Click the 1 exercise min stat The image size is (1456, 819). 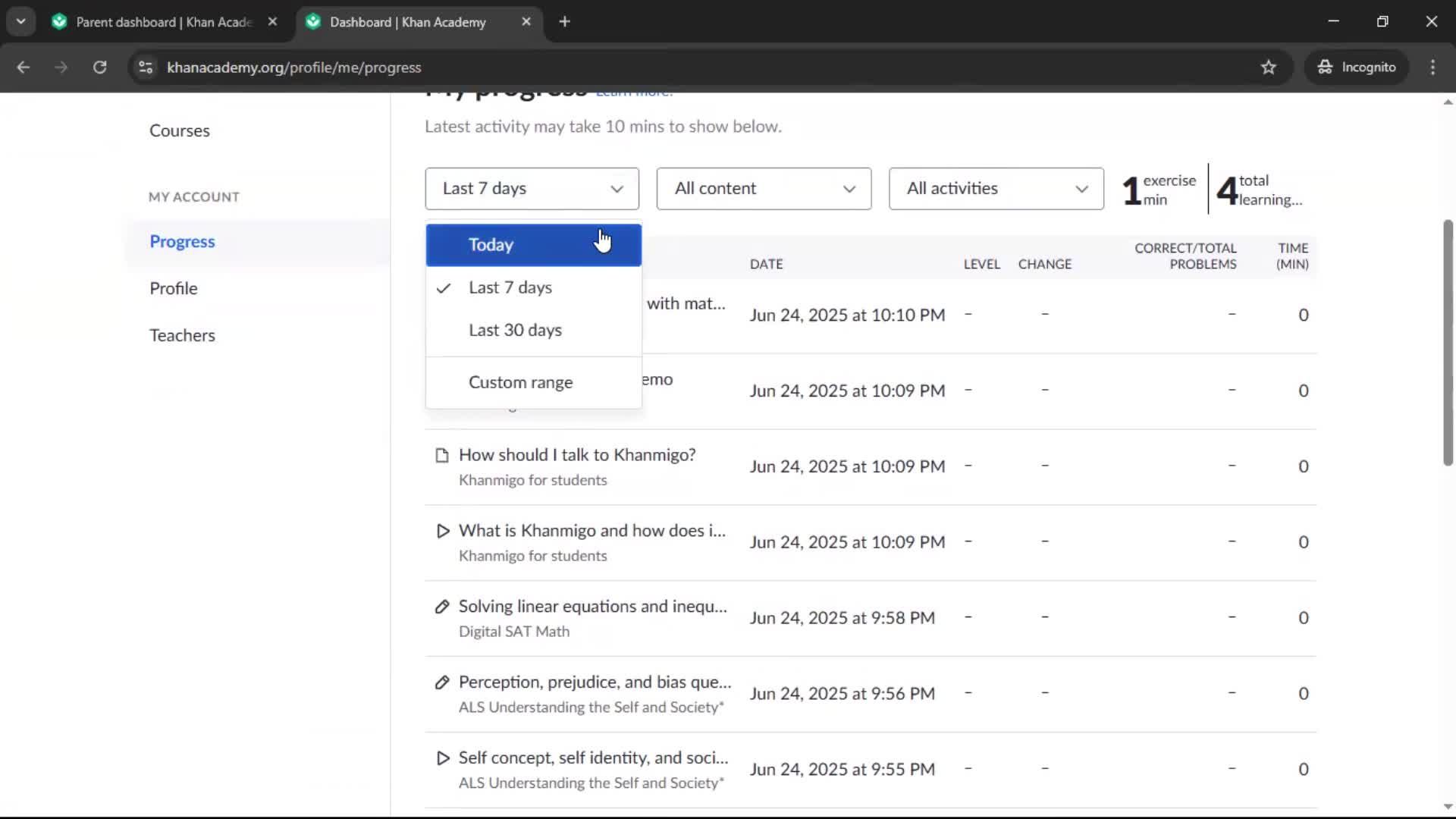click(x=1159, y=190)
